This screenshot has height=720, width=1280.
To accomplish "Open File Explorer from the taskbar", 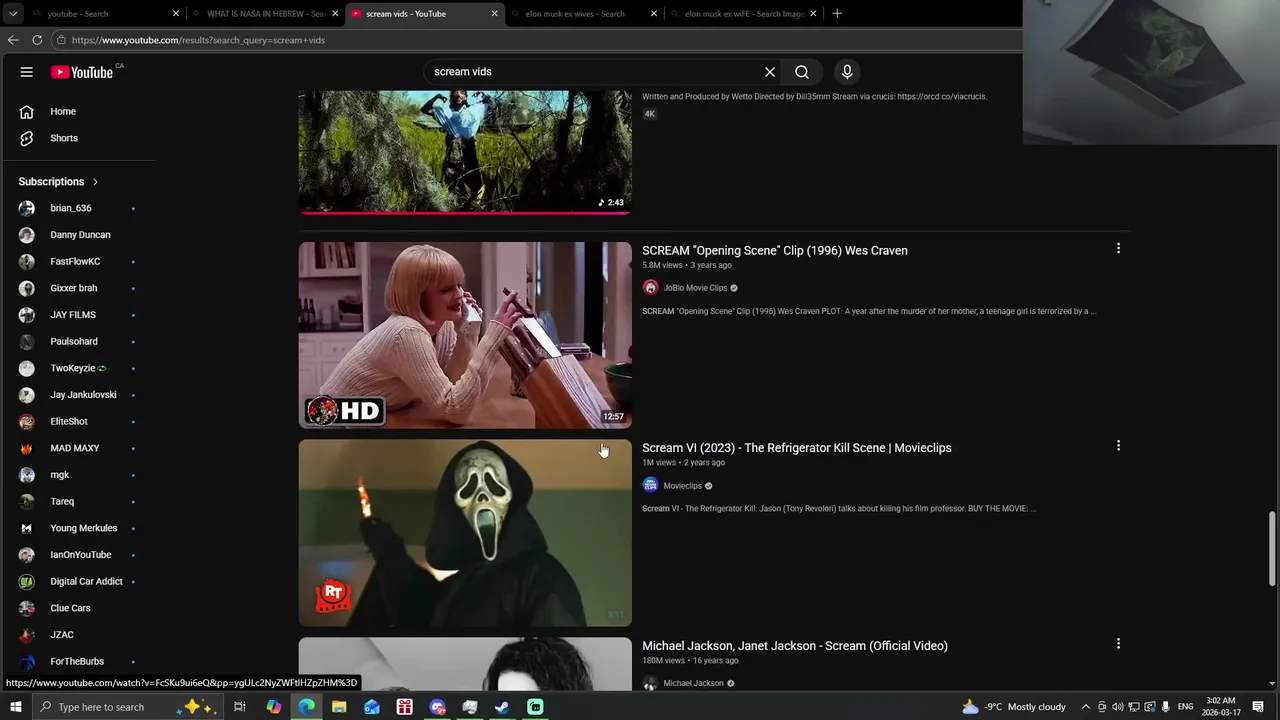I will tap(339, 707).
